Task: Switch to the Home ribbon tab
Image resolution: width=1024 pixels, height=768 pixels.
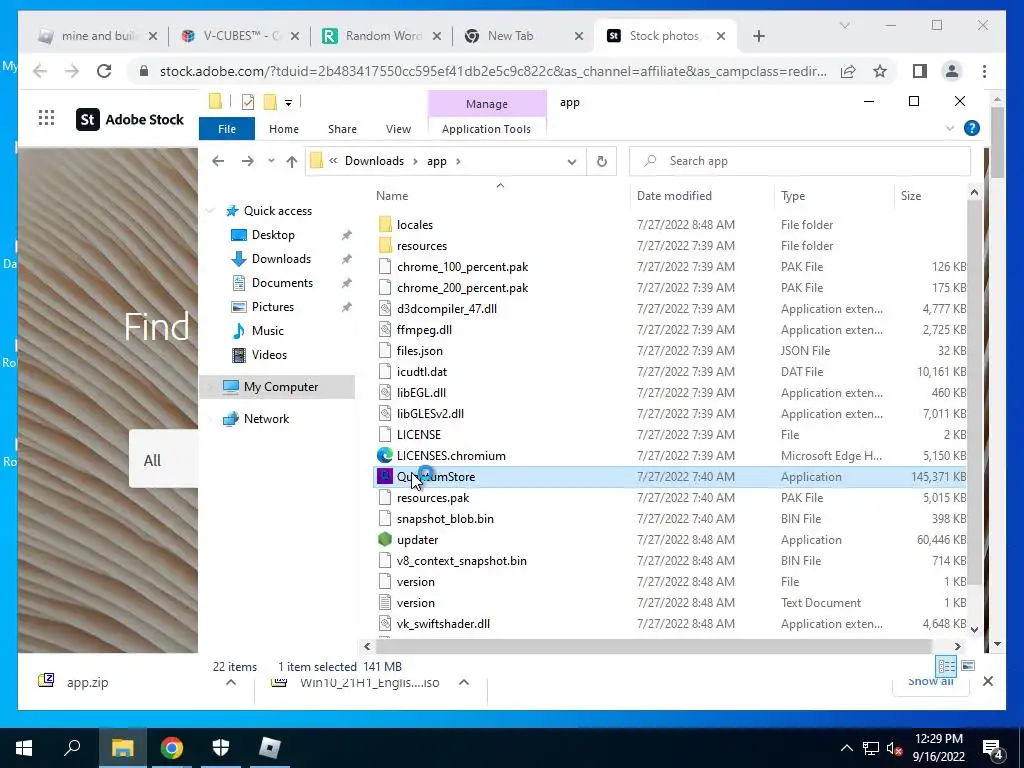Action: click(283, 129)
